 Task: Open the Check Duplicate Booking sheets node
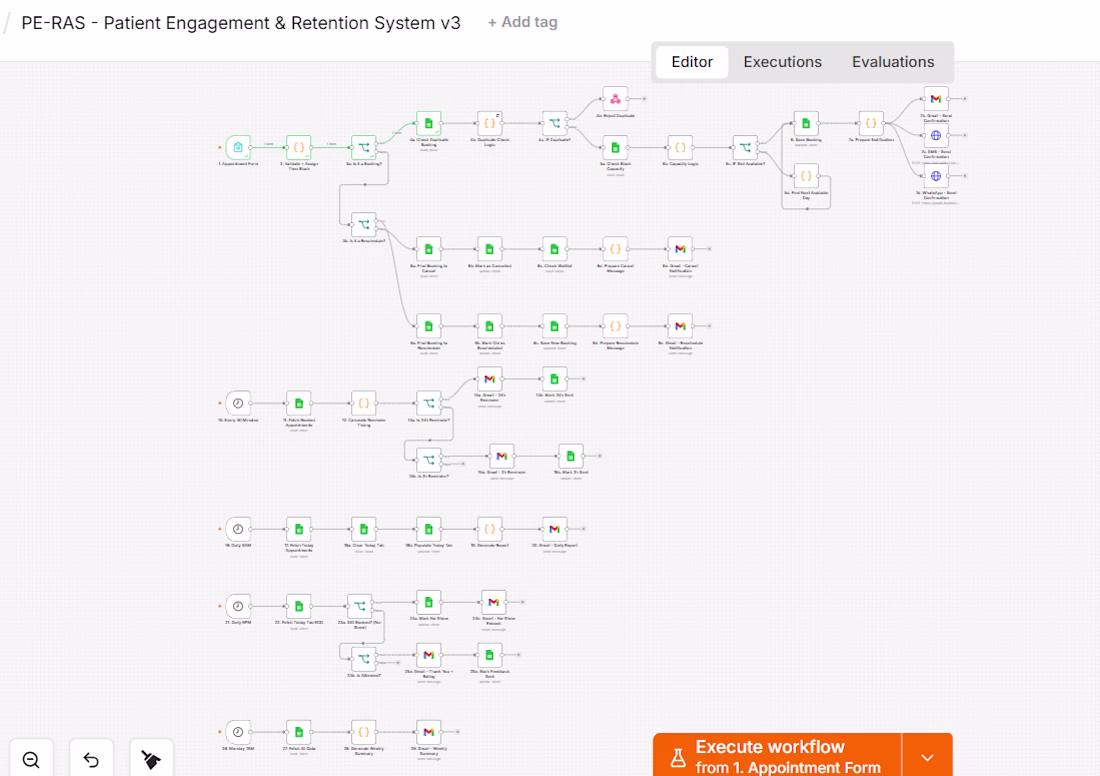[x=429, y=123]
